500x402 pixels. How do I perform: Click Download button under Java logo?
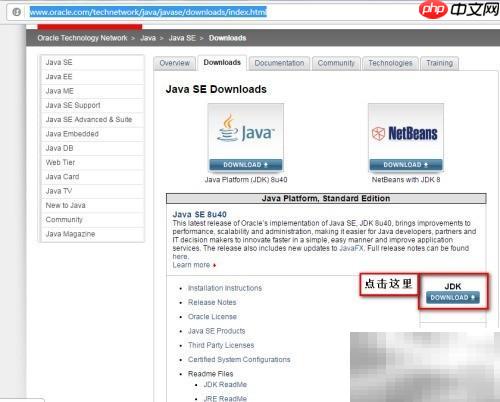point(246,165)
